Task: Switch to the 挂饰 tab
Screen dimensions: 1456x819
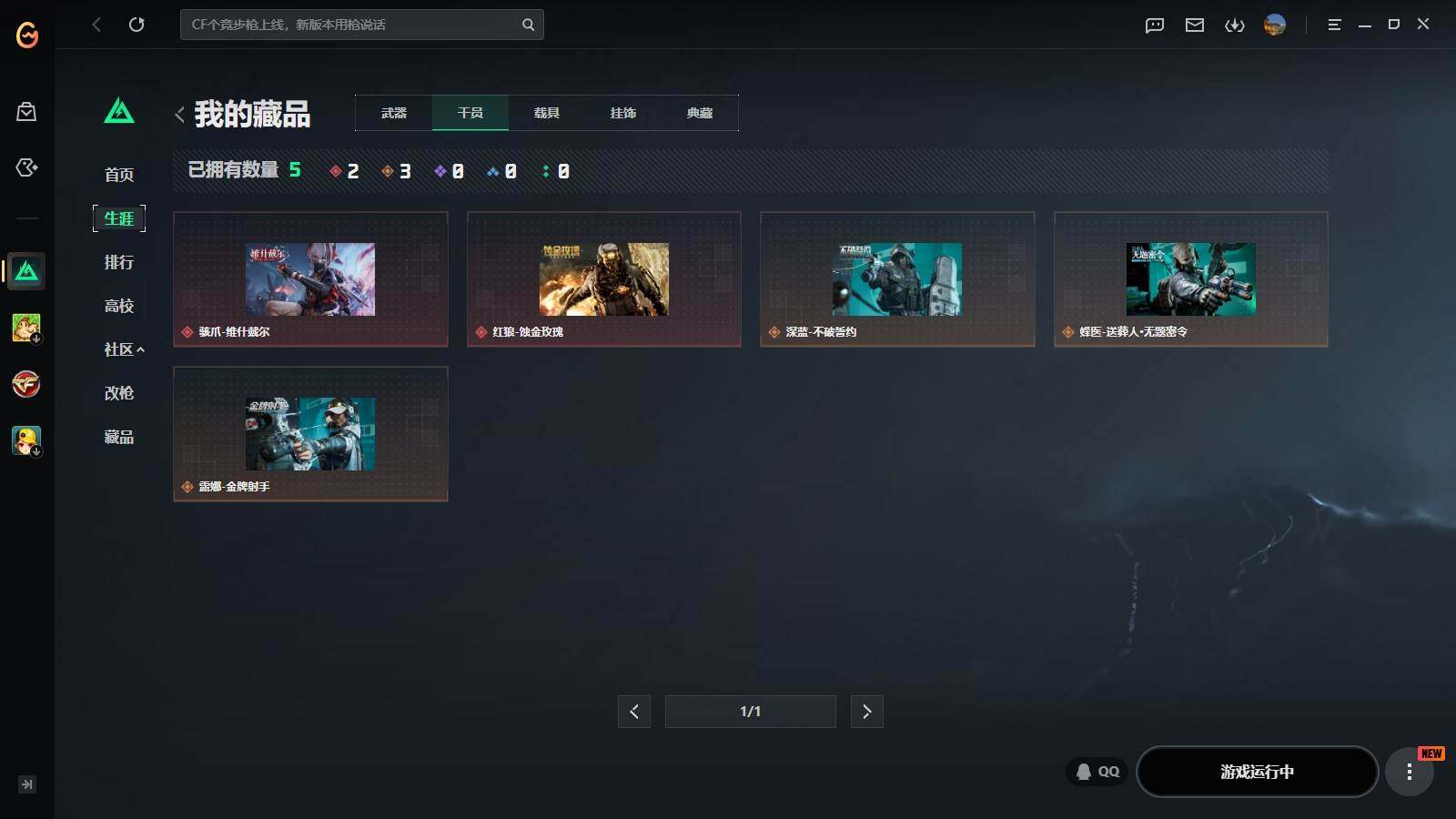Action: pos(623,113)
